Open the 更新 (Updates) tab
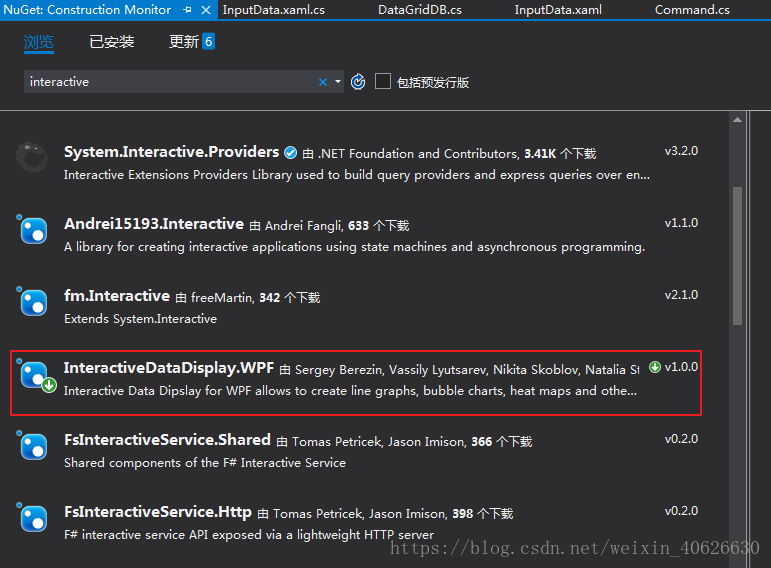 [x=183, y=42]
